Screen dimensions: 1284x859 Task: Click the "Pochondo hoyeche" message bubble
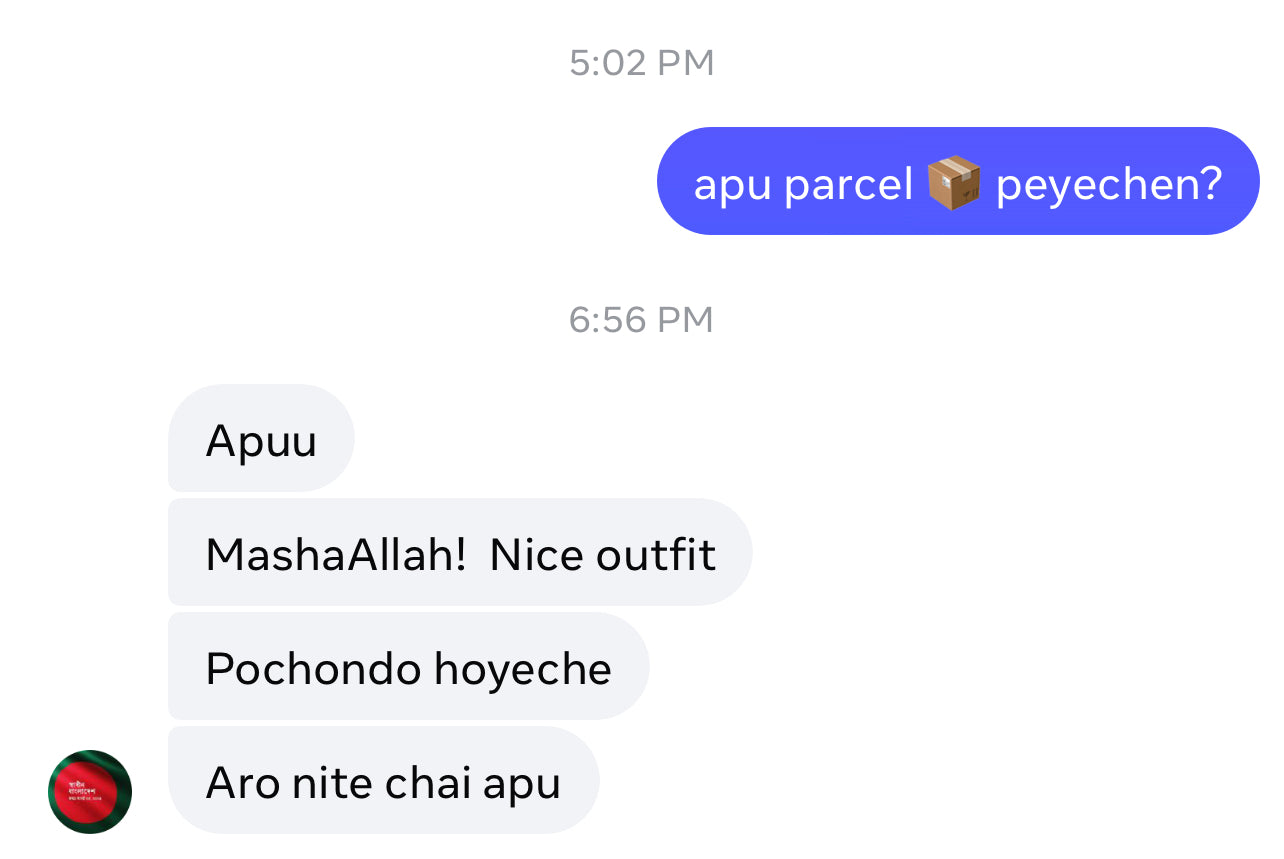pyautogui.click(x=408, y=667)
